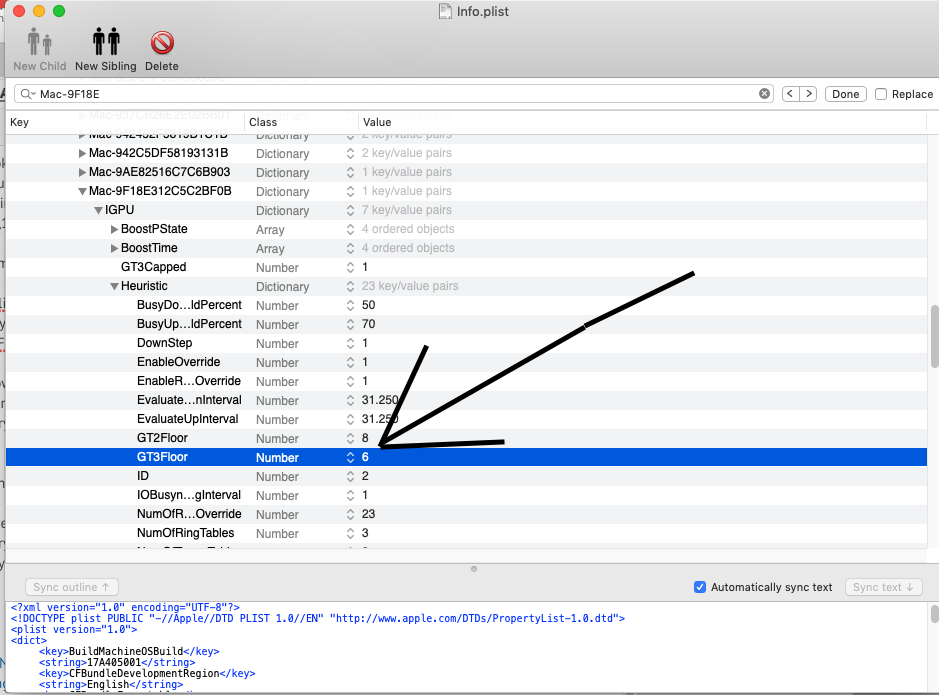
Task: Click the New Child toolbar icon
Action: coord(39,42)
